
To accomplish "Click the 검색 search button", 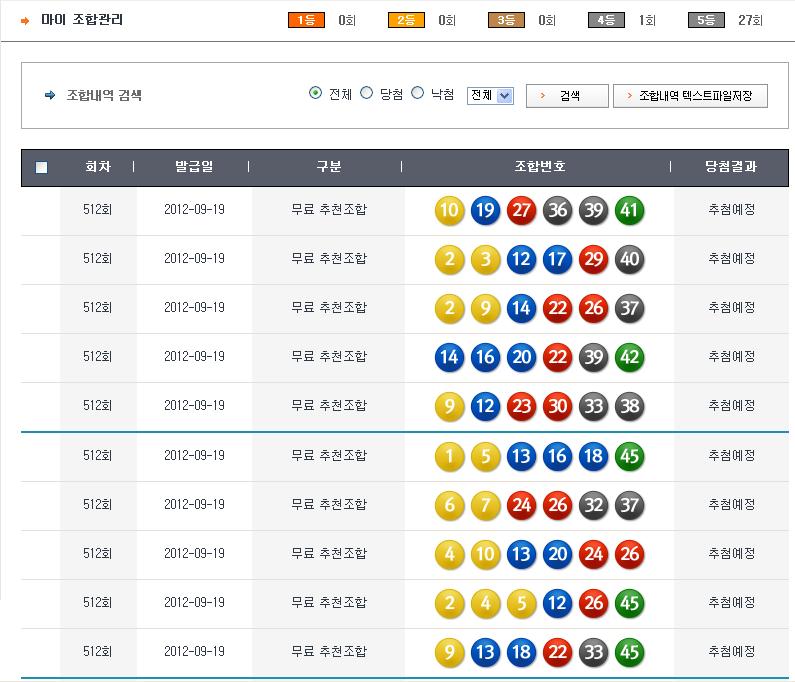I will pyautogui.click(x=567, y=95).
